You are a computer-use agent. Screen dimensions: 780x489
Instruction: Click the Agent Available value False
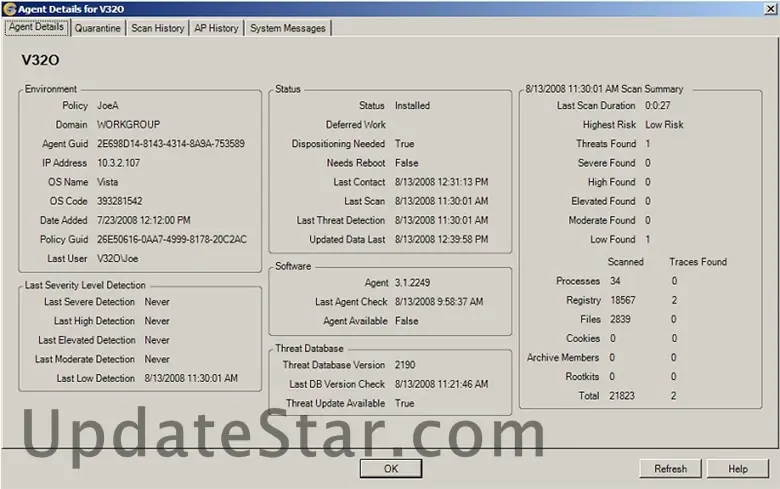click(406, 321)
